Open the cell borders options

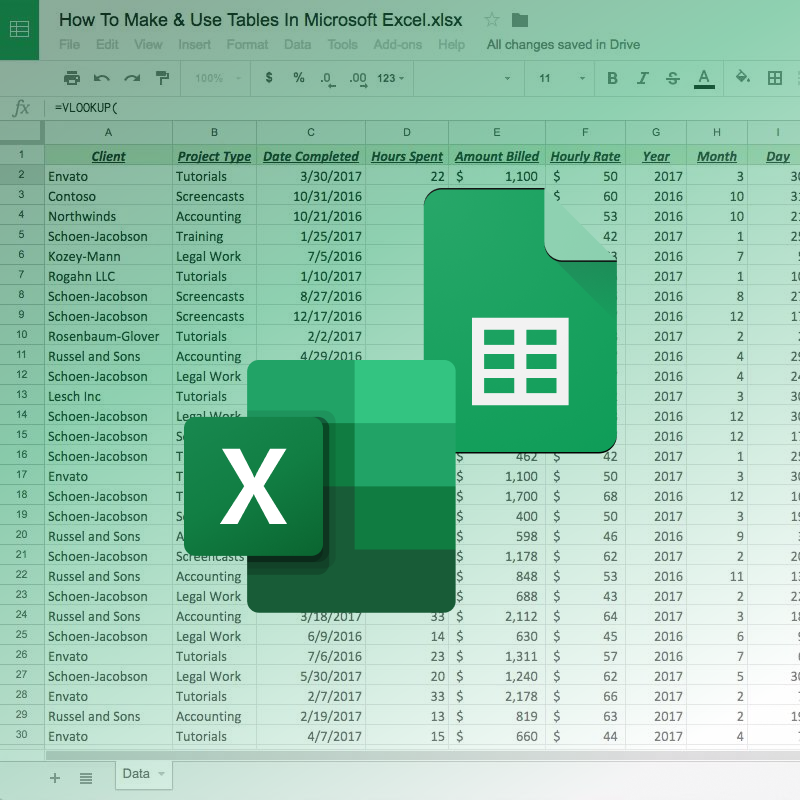[x=774, y=78]
